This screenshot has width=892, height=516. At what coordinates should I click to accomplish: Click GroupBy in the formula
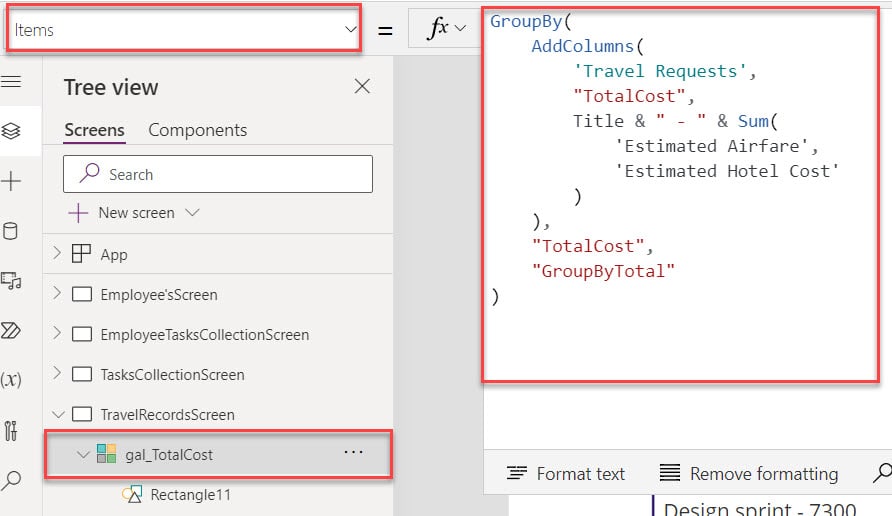pyautogui.click(x=526, y=21)
